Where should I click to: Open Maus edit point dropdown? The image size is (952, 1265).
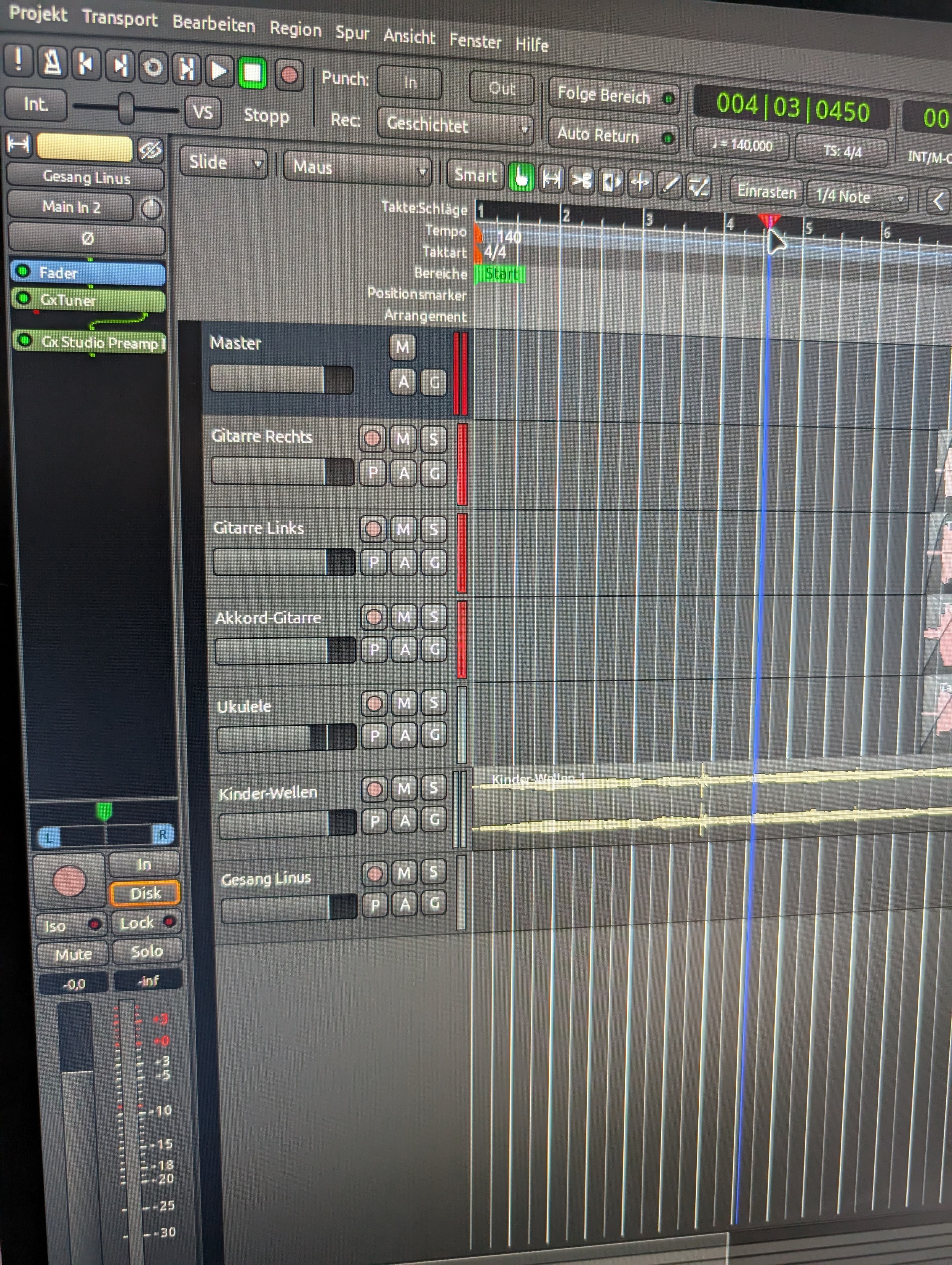[358, 168]
